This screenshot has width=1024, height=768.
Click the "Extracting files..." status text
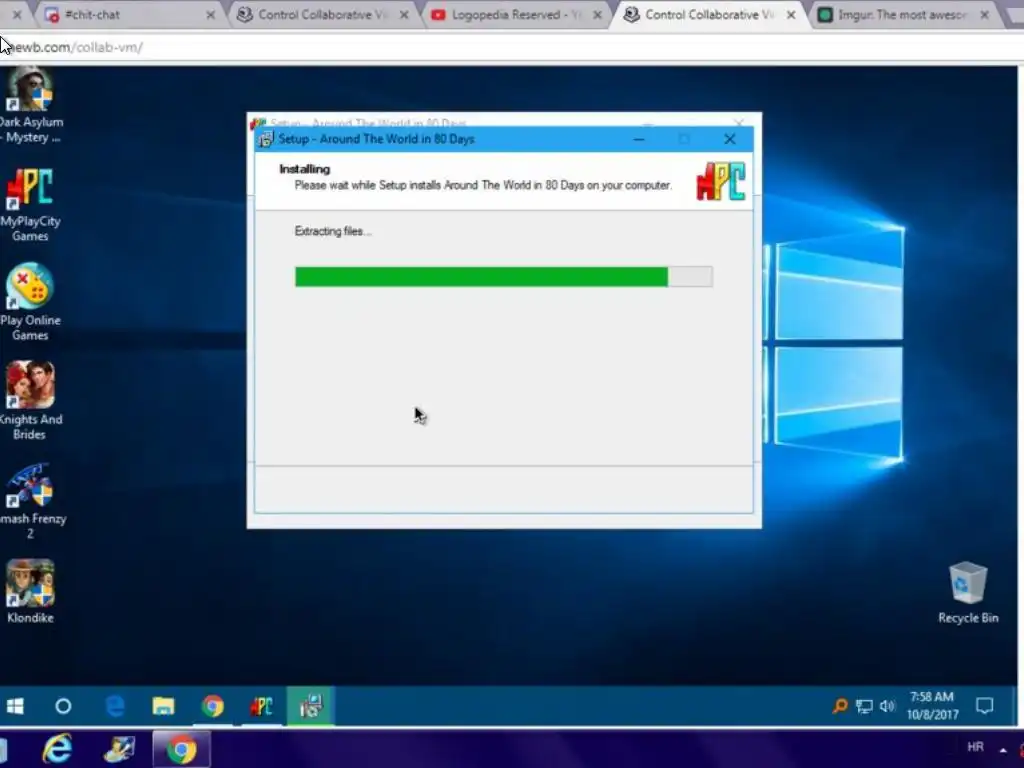(333, 231)
